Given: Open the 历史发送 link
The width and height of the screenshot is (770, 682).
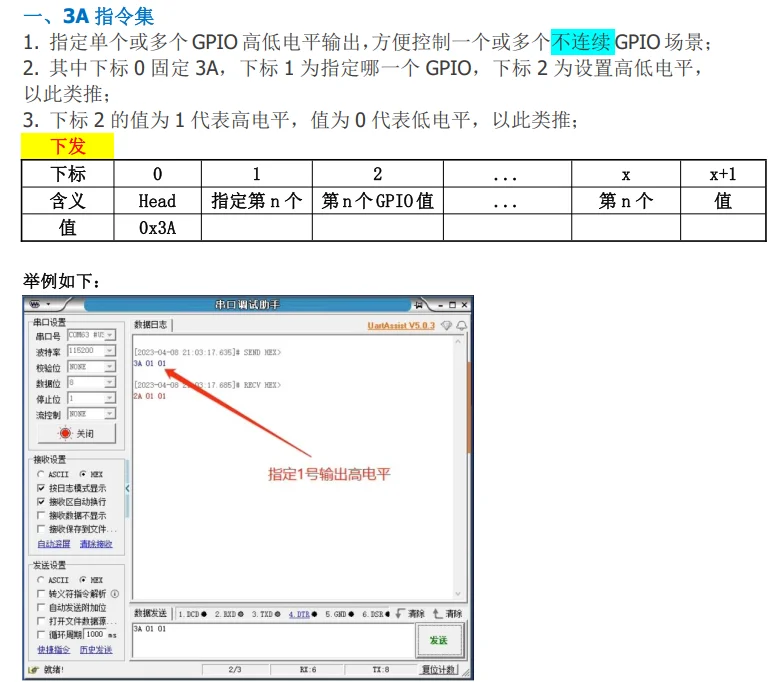Looking at the screenshot, I should (96, 650).
